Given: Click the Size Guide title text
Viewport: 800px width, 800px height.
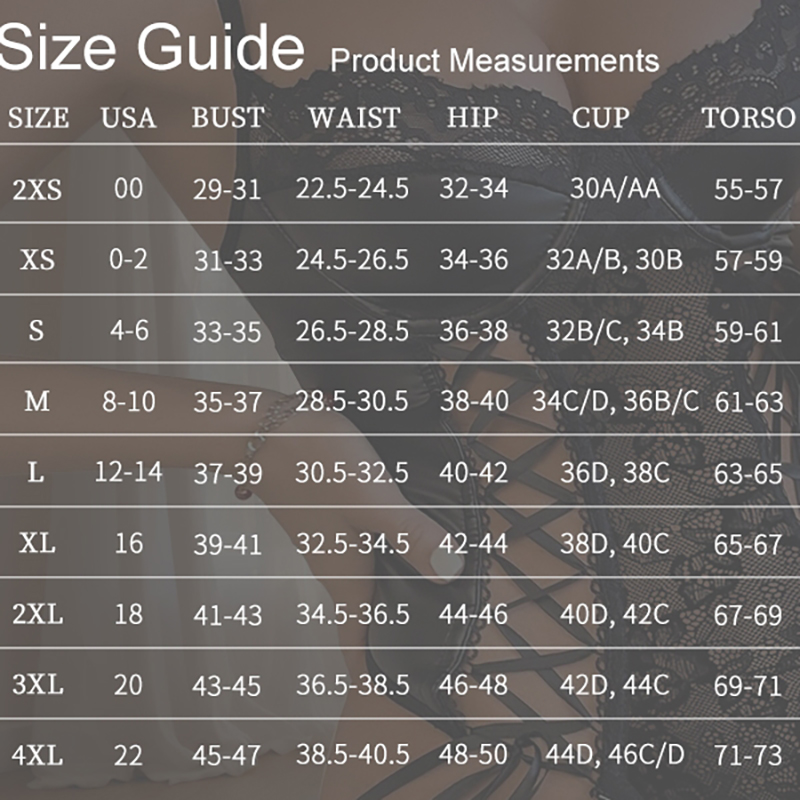Looking at the screenshot, I should (x=152, y=45).
